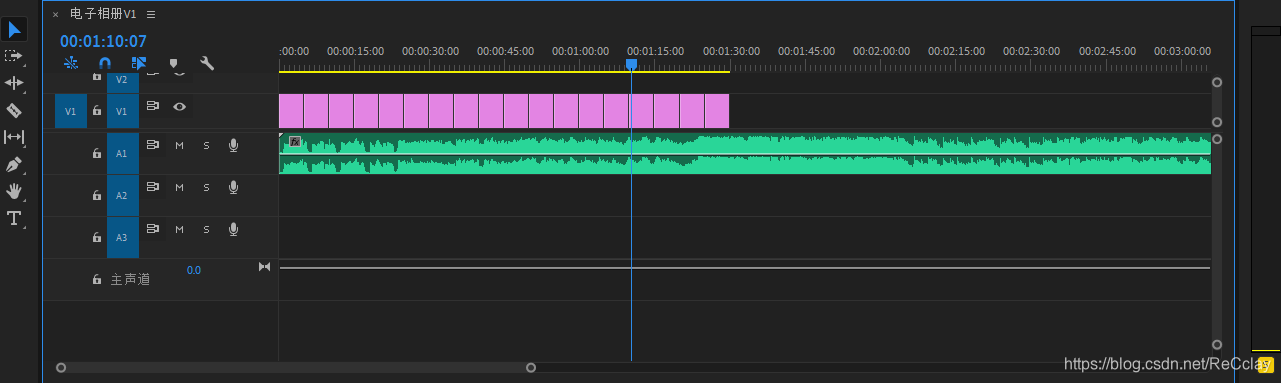Toggle Linked Selection button
Screen dimensions: 1281x383
(139, 63)
